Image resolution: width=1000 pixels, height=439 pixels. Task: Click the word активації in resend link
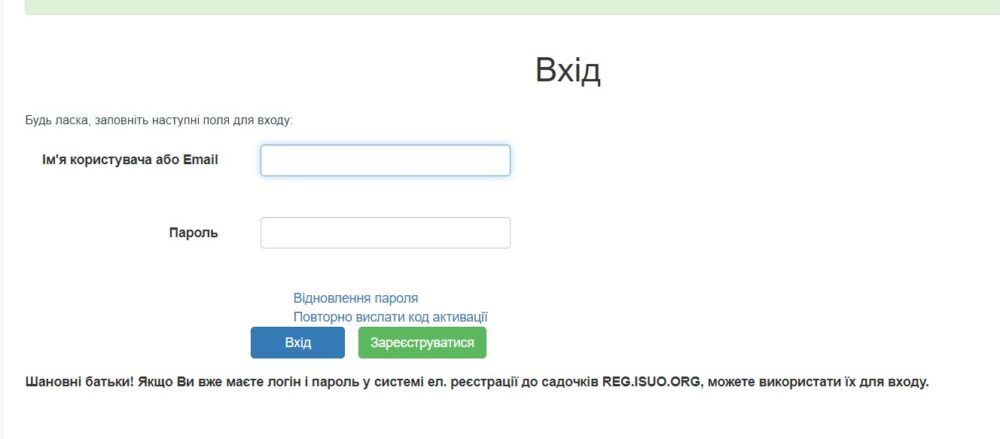tap(460, 317)
